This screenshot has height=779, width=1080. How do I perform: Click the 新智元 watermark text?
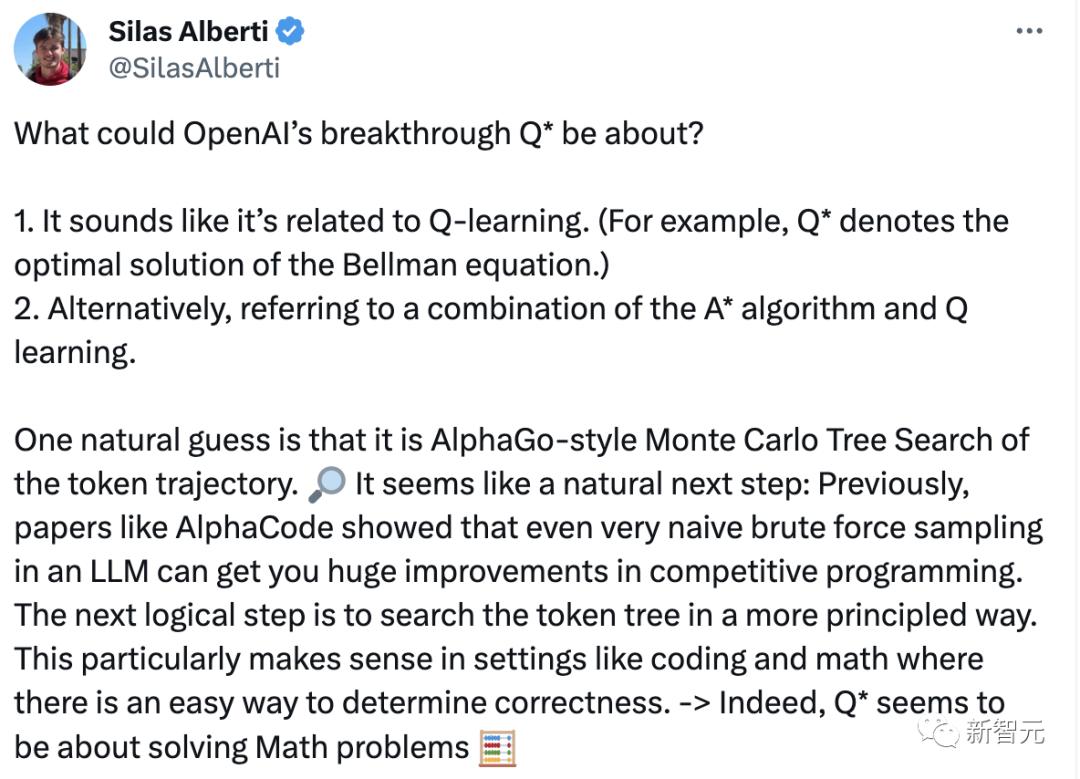(x=1005, y=732)
